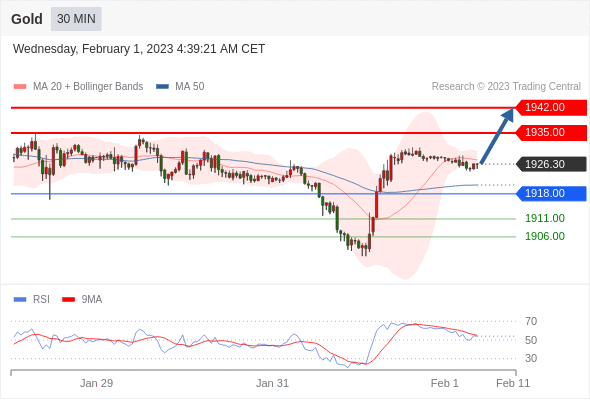Click the 1942.00 resistance price tag
This screenshot has width=590, height=400.
(551, 108)
